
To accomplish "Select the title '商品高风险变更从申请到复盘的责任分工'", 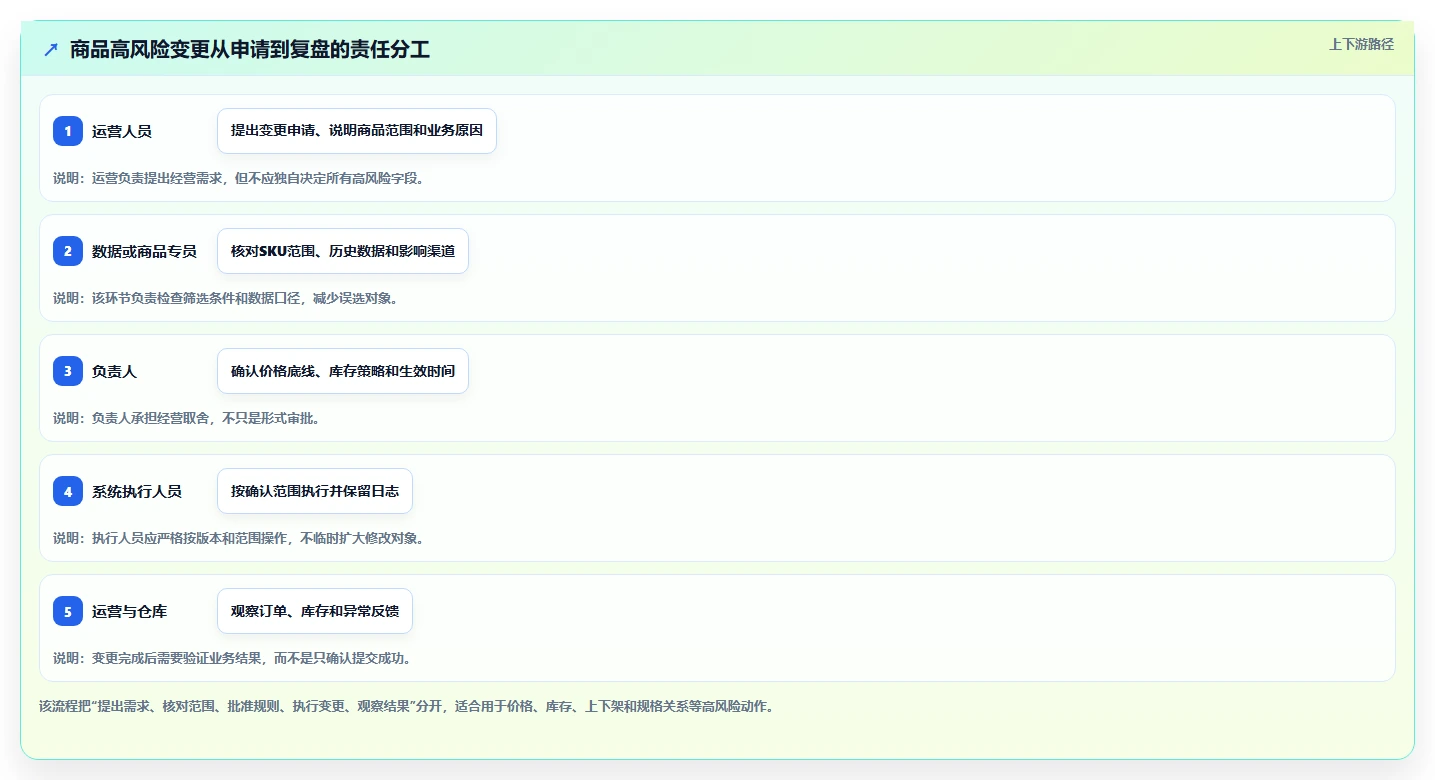I will (x=250, y=49).
